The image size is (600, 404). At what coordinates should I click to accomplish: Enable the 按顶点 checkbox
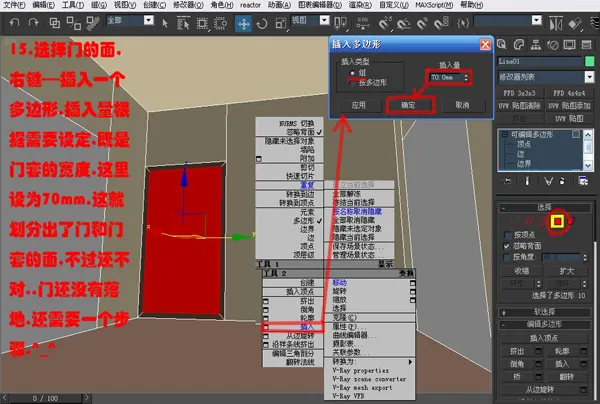(507, 235)
